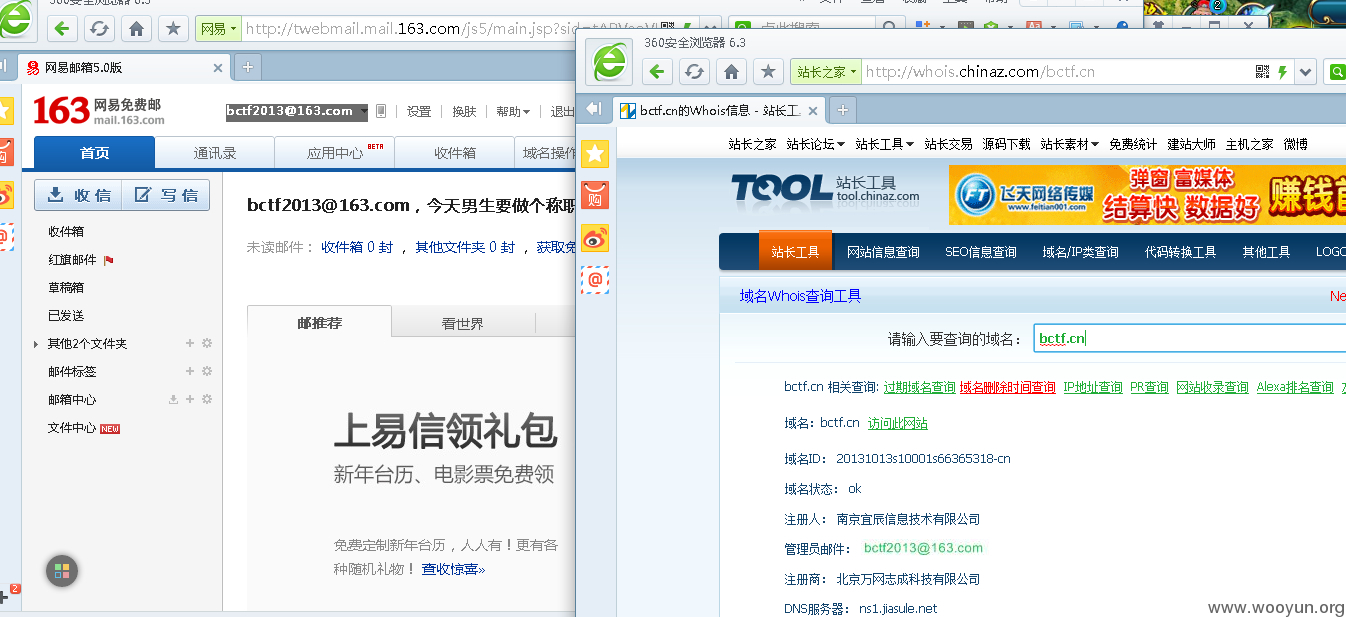
Task: Open 网站信息查询 menu in tool nav bar
Action: 883,252
